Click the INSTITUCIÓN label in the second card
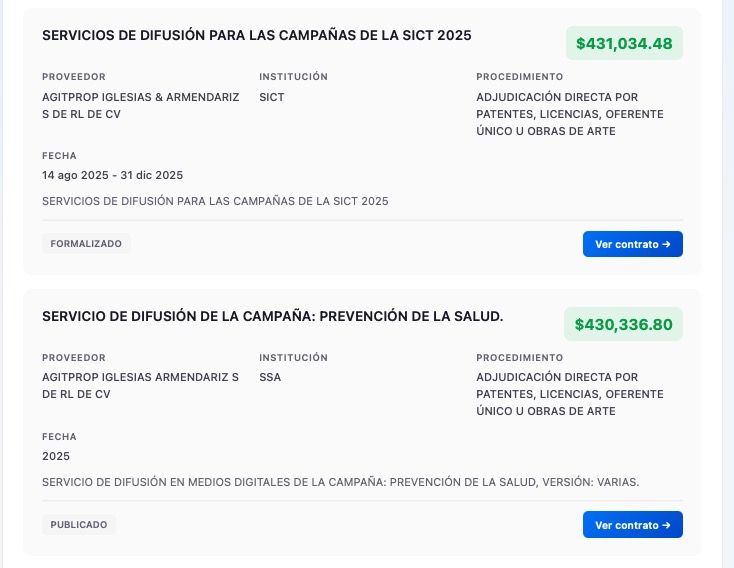This screenshot has width=734, height=568. [x=293, y=358]
